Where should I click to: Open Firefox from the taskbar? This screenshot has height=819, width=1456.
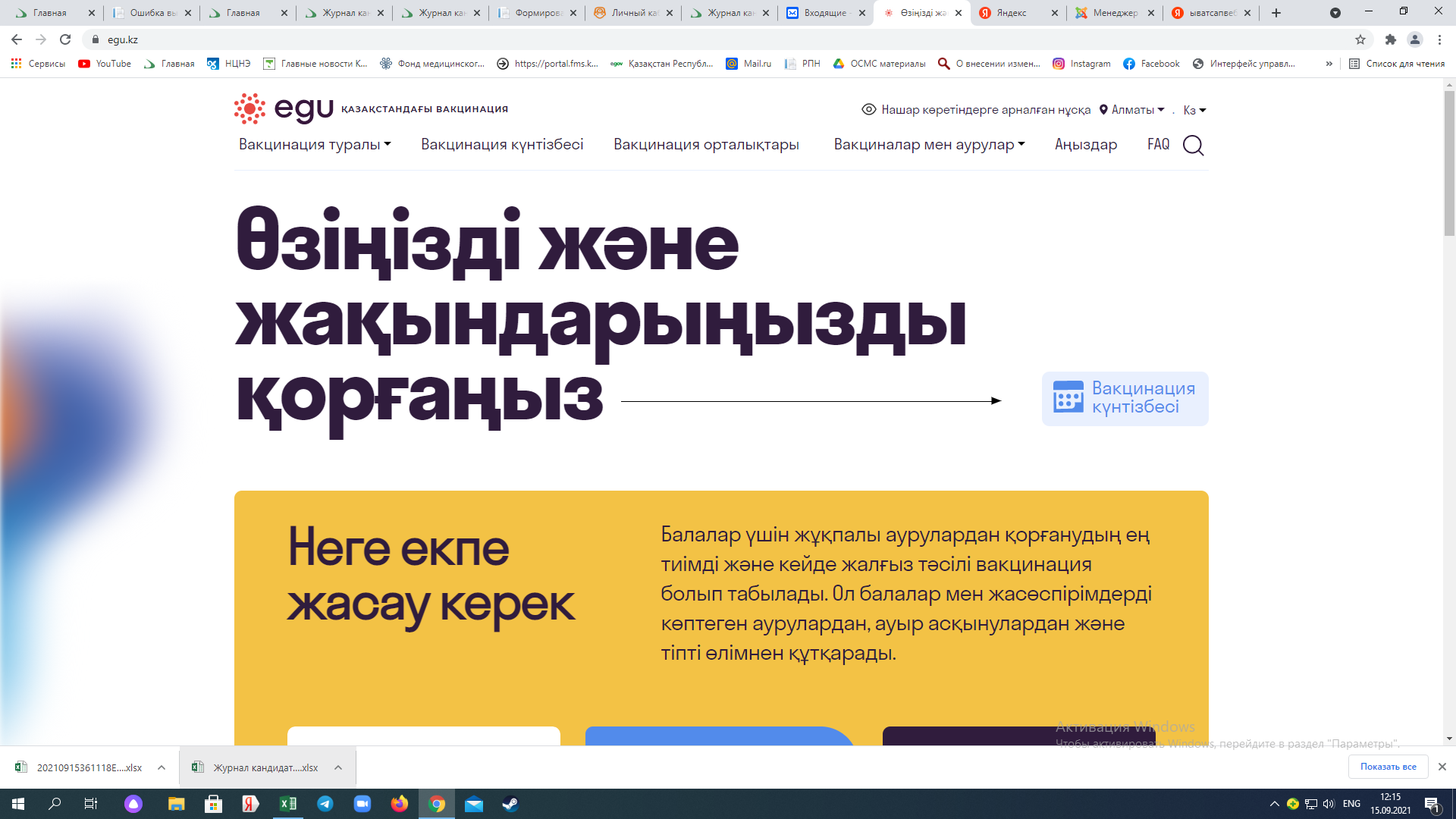[x=400, y=804]
